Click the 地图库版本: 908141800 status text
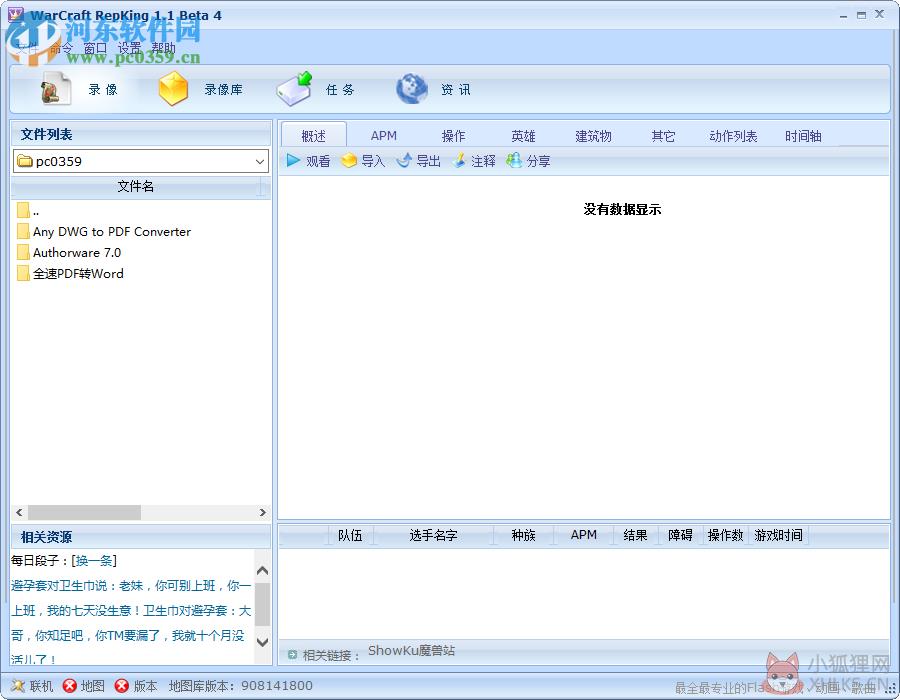Image resolution: width=900 pixels, height=700 pixels. [x=240, y=686]
